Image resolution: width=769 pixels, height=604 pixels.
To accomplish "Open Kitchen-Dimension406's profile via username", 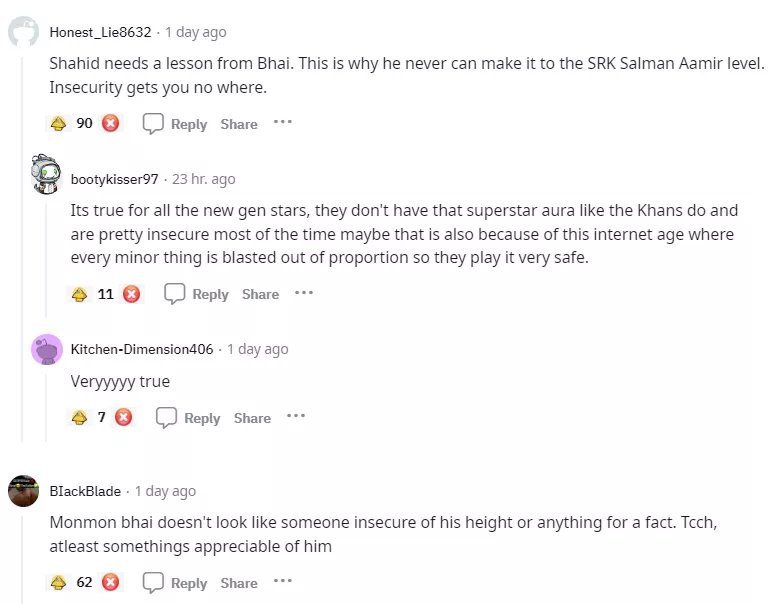I will point(142,349).
